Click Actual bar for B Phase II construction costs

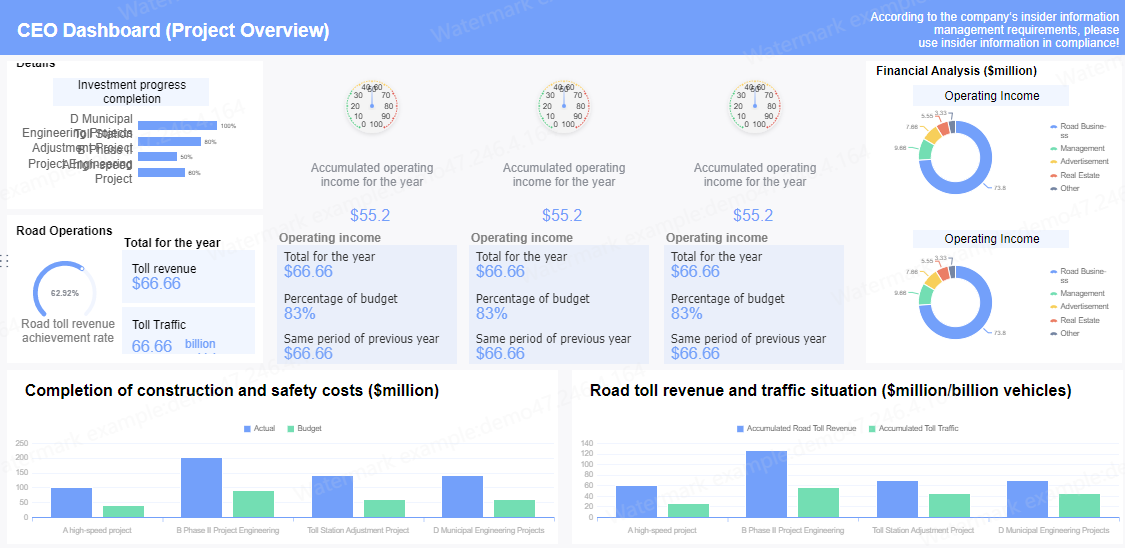[202, 488]
